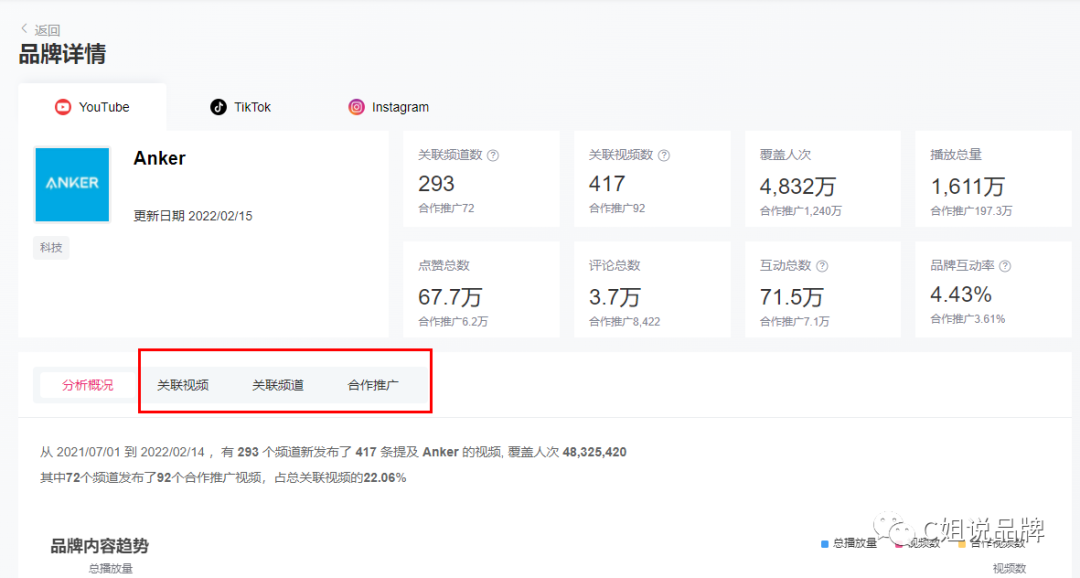The image size is (1080, 578).
Task: Click the back chevron arrow icon
Action: point(24,28)
